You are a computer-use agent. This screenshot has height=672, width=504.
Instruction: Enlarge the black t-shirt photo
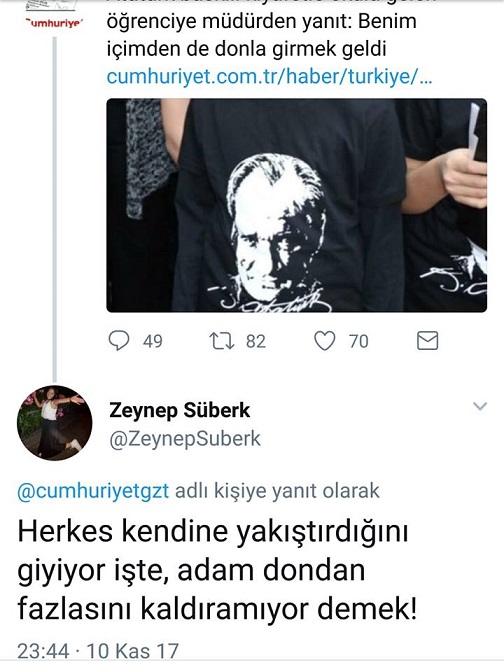tap(297, 205)
